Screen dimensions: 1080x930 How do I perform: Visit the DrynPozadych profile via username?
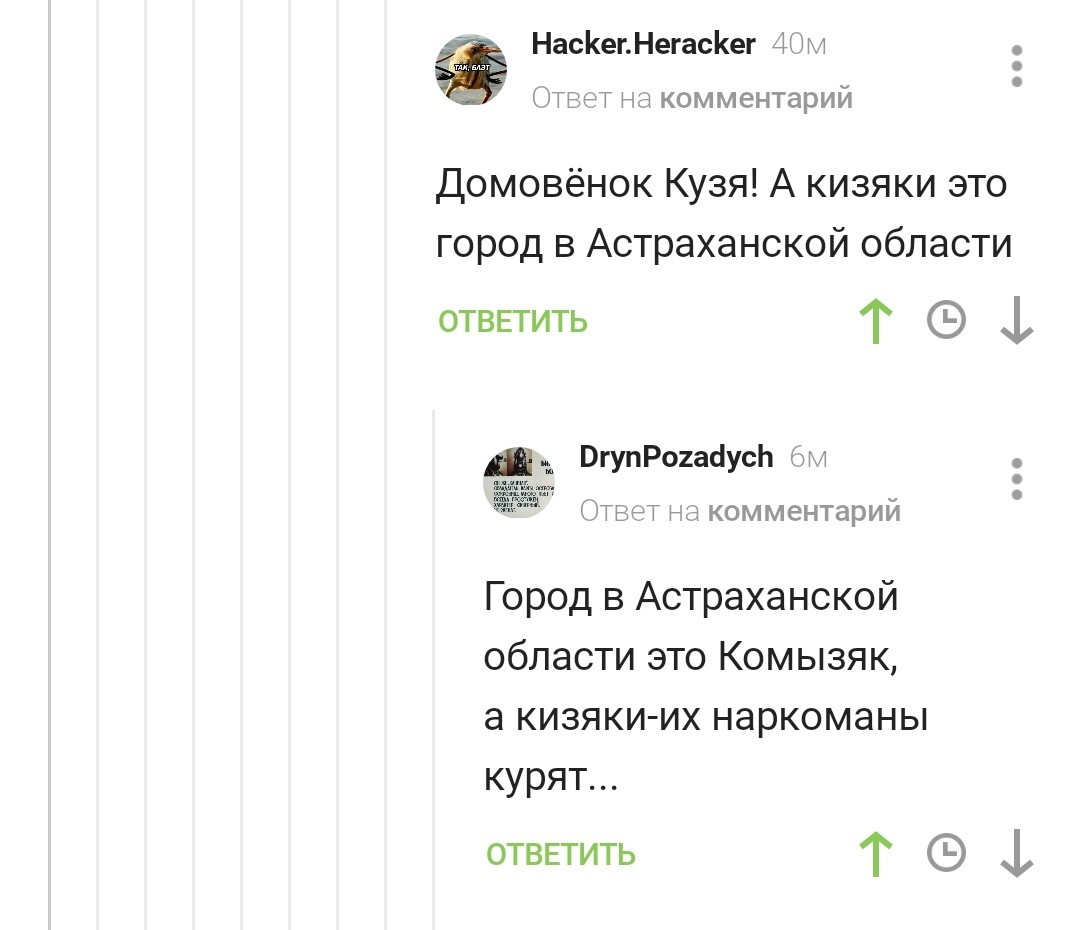point(676,457)
